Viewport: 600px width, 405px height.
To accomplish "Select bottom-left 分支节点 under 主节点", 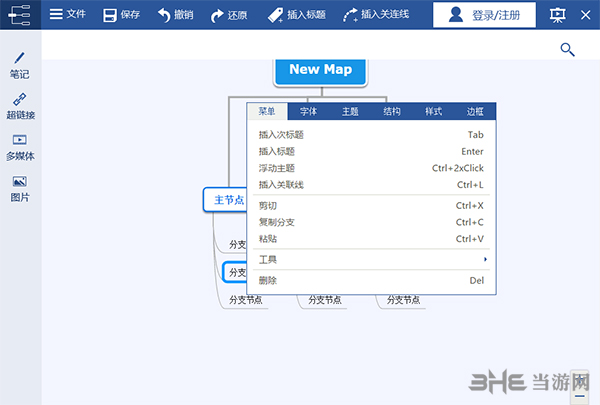I will coord(245,300).
